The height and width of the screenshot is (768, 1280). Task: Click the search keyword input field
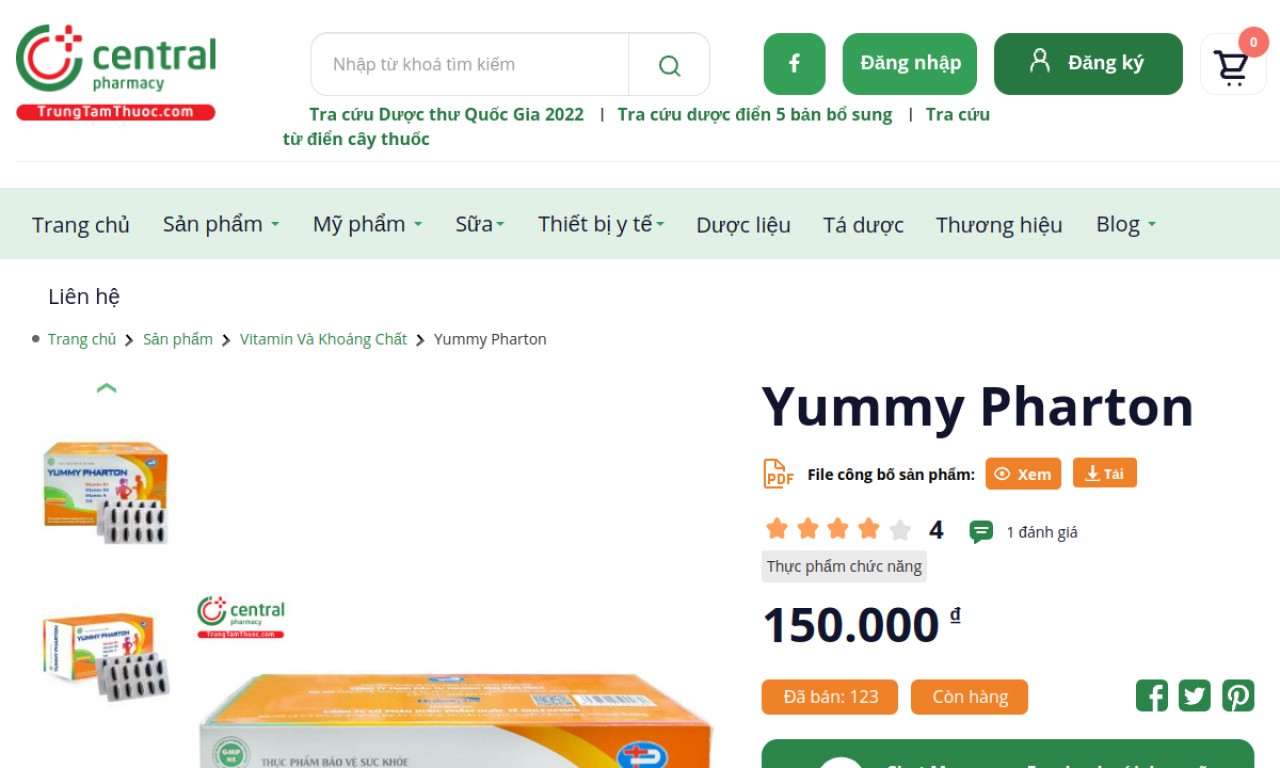click(x=470, y=65)
